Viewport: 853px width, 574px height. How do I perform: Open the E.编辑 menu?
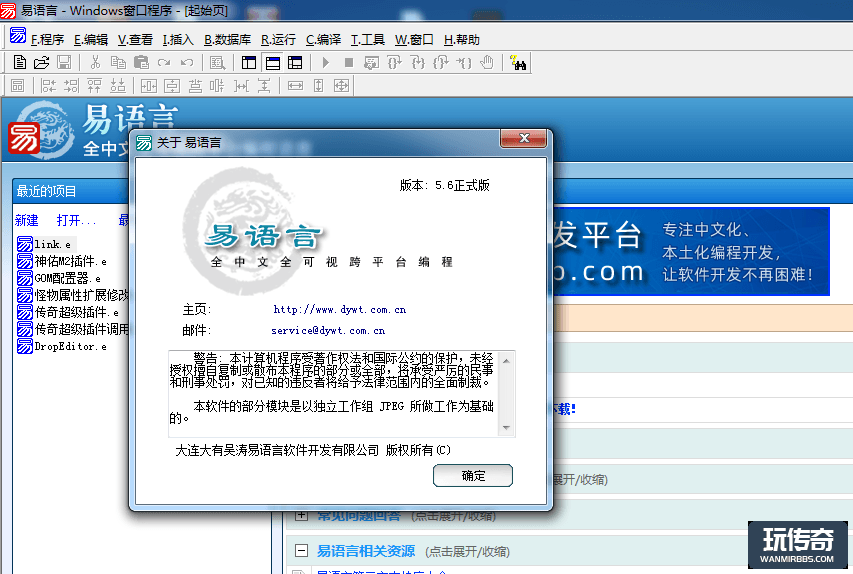click(91, 40)
